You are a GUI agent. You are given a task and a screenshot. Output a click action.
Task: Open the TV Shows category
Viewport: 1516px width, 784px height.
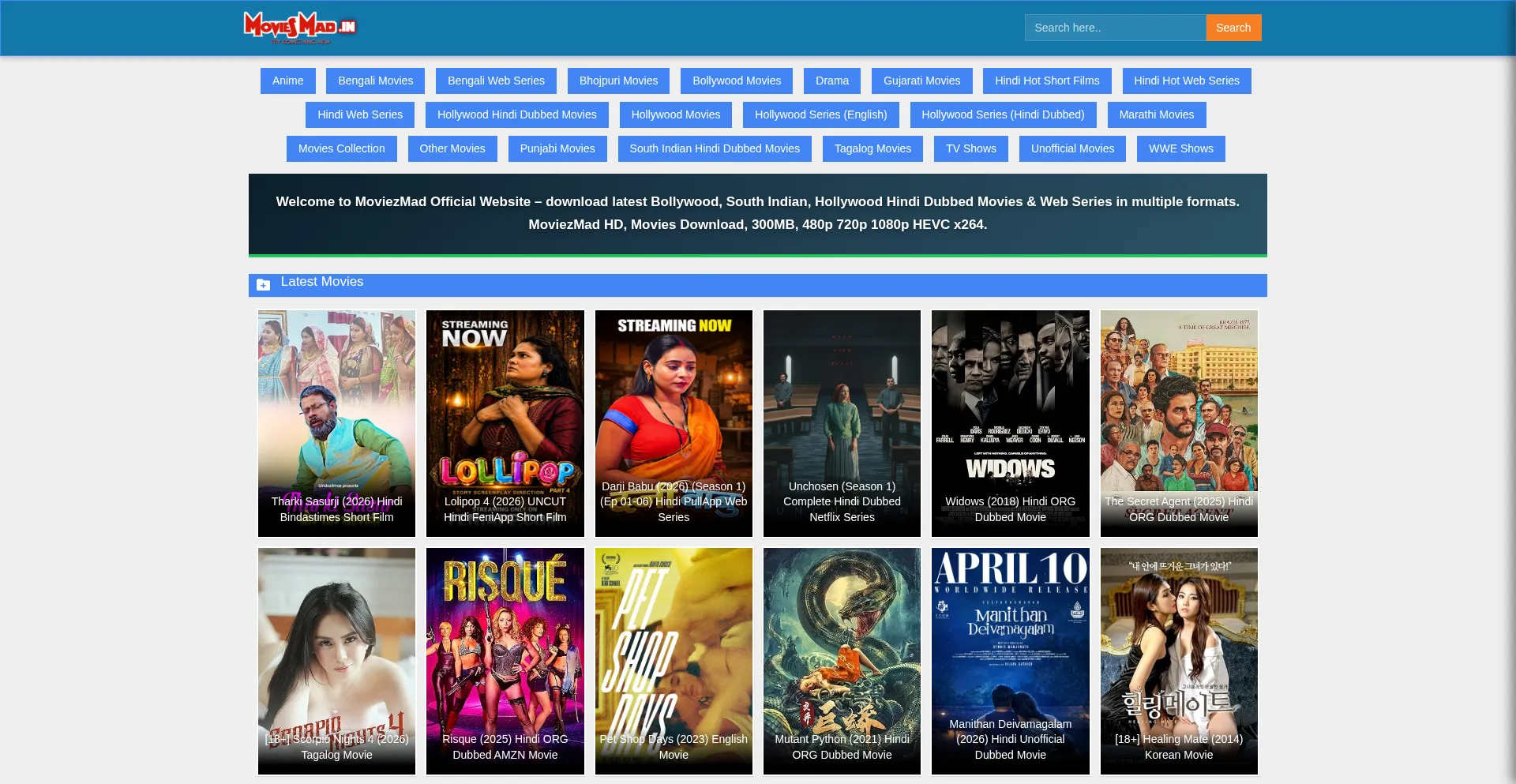pyautogui.click(x=971, y=148)
